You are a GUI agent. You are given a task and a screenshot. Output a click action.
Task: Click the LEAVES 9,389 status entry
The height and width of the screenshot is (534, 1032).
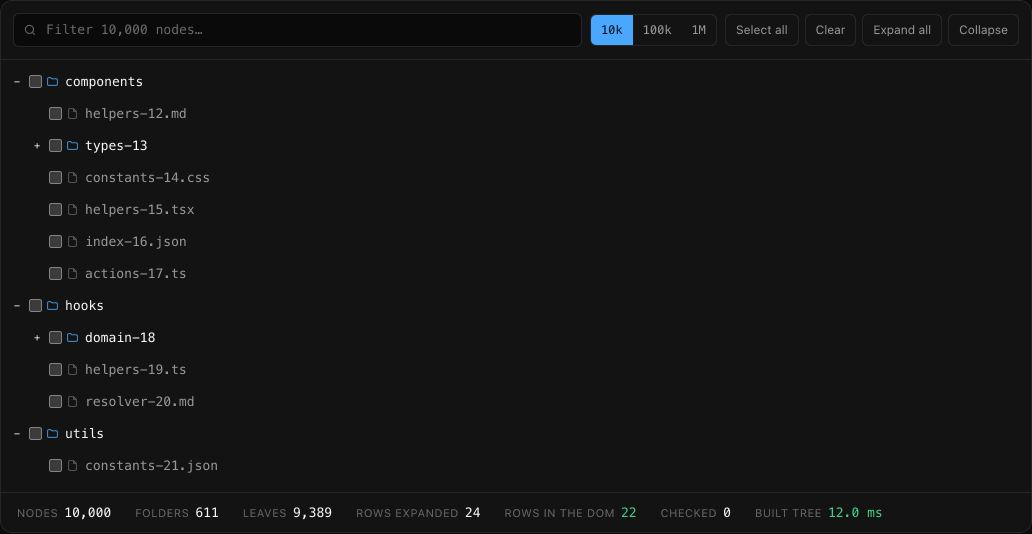coord(287,513)
